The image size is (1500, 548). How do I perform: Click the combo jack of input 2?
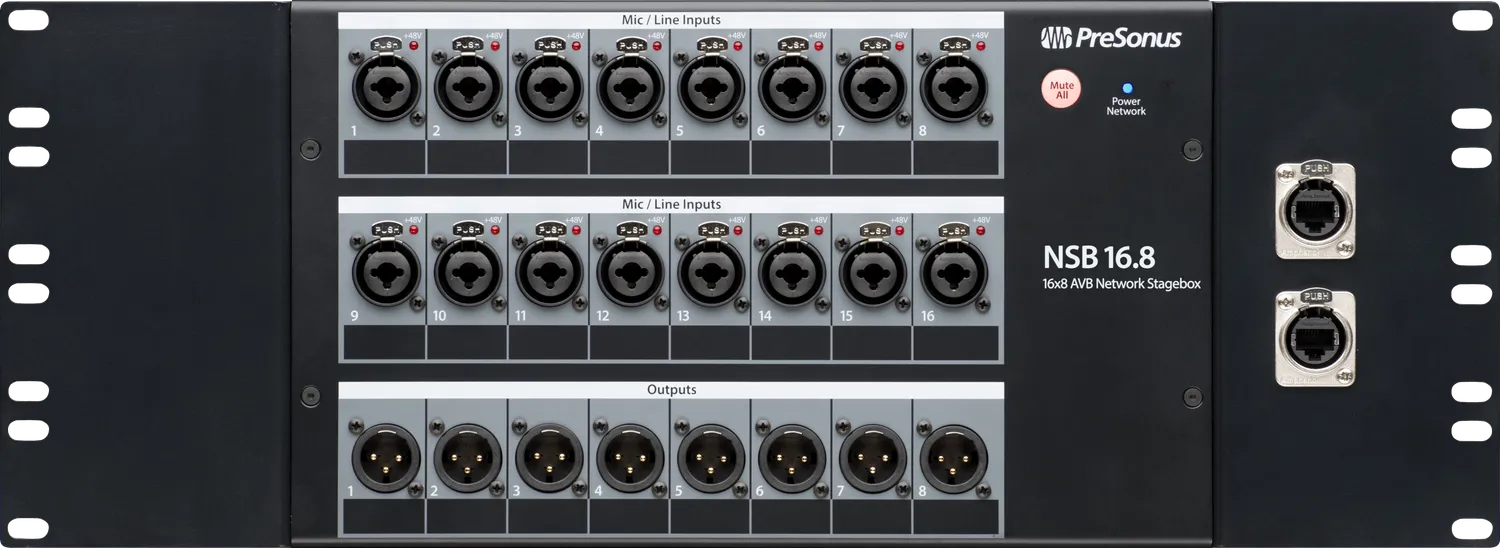coord(468,87)
